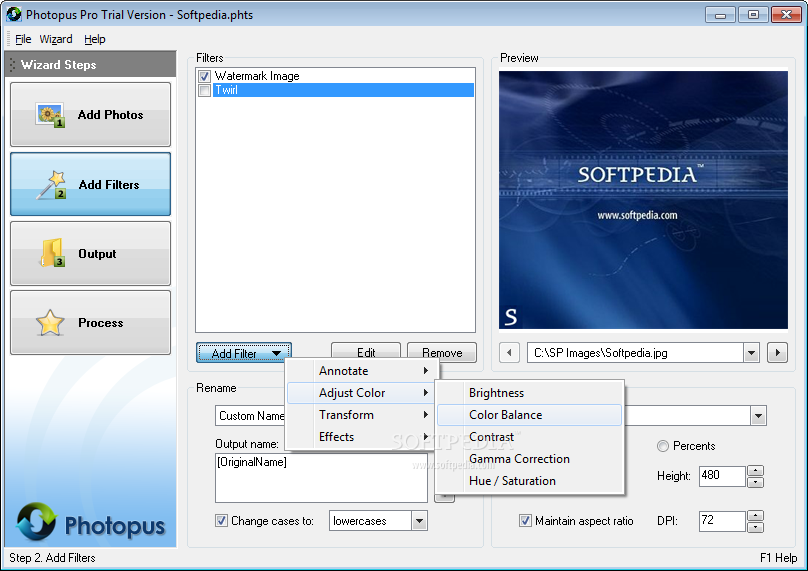The height and width of the screenshot is (571, 808).
Task: Click the Add Photos sunflower icon
Action: click(50, 115)
